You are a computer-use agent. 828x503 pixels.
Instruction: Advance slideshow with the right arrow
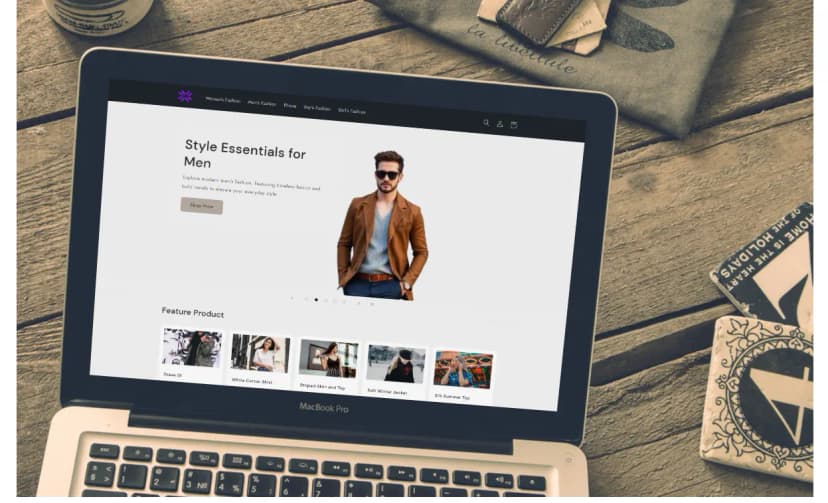(372, 303)
